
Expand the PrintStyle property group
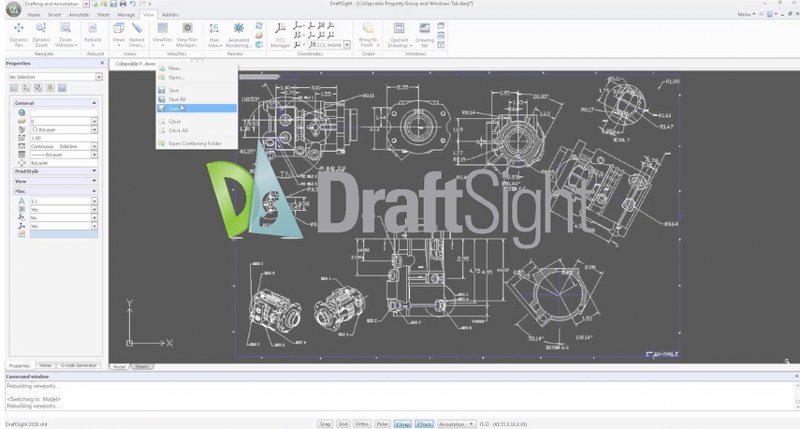(x=94, y=171)
